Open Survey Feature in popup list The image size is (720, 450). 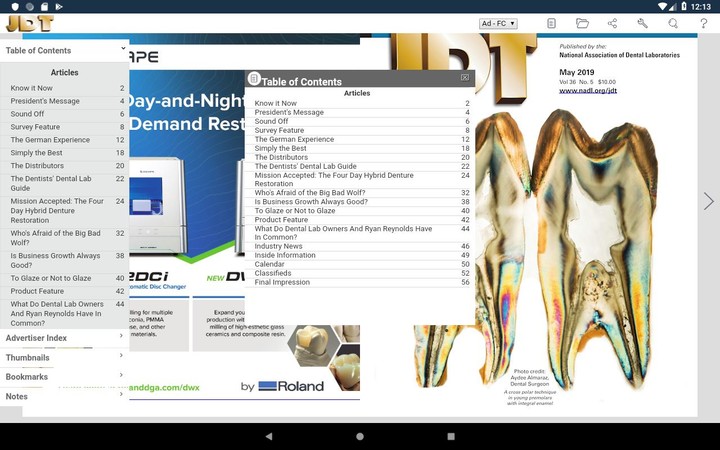tap(360, 130)
